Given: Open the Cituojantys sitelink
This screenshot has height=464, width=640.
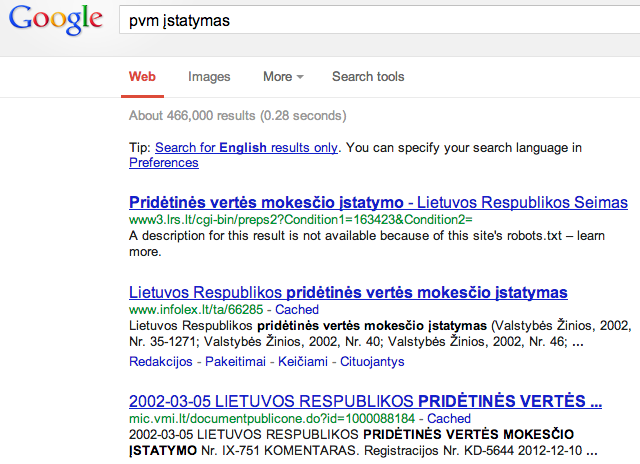Looking at the screenshot, I should [372, 362].
